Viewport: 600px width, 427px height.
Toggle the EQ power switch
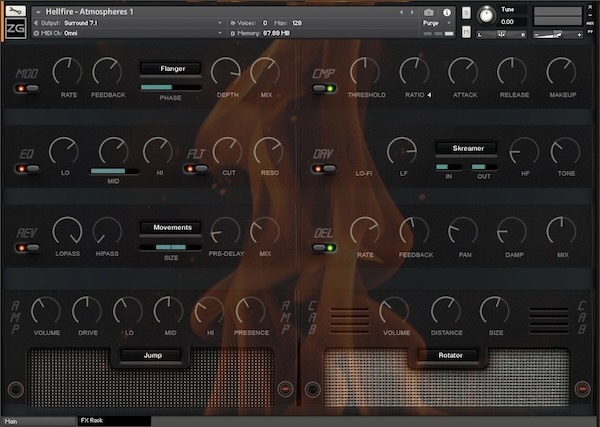(27, 168)
